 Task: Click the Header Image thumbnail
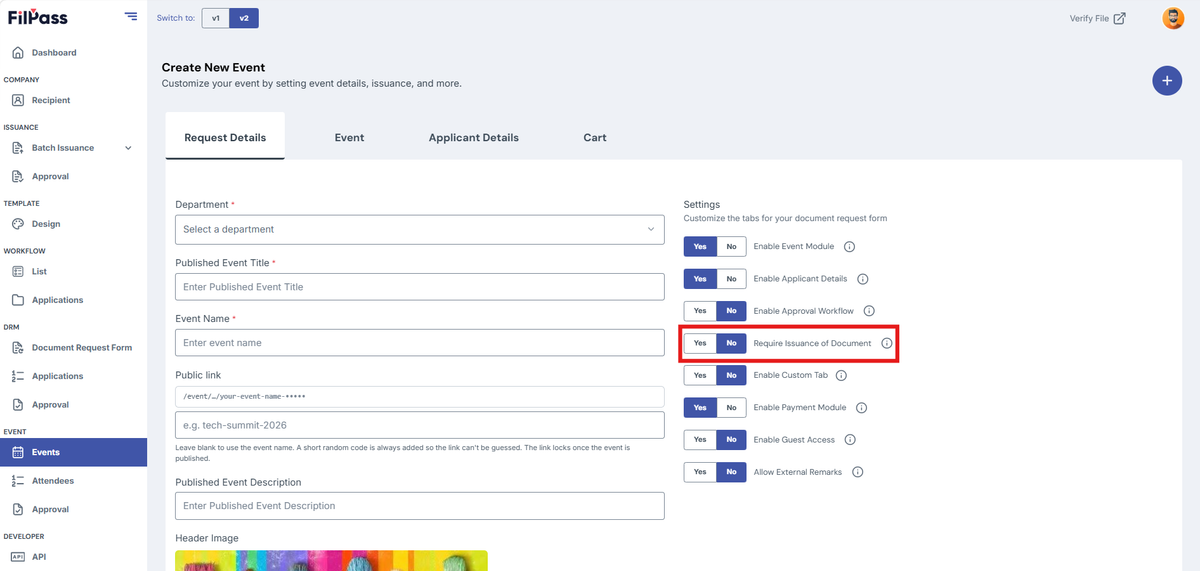pos(331,561)
